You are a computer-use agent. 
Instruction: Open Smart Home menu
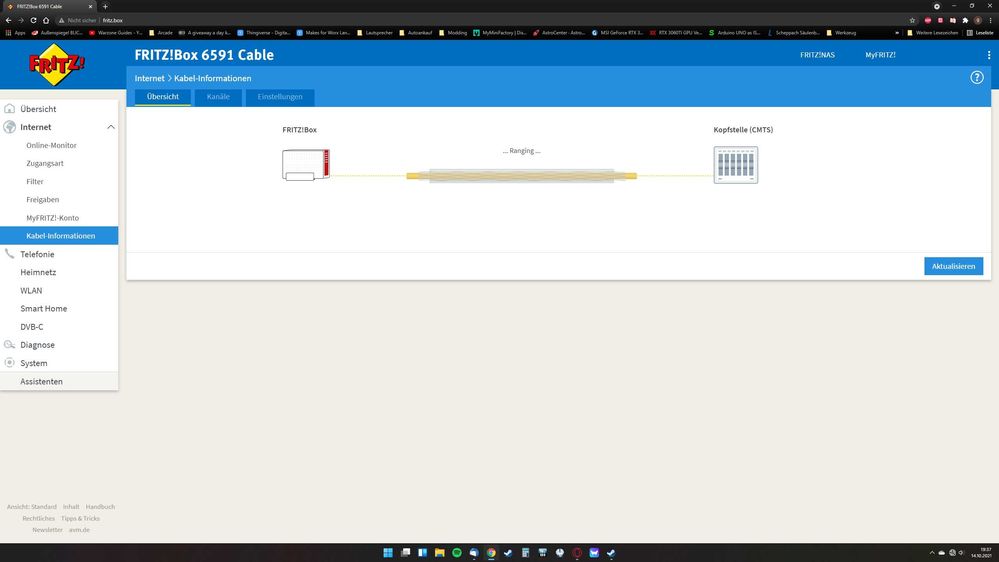click(x=43, y=308)
